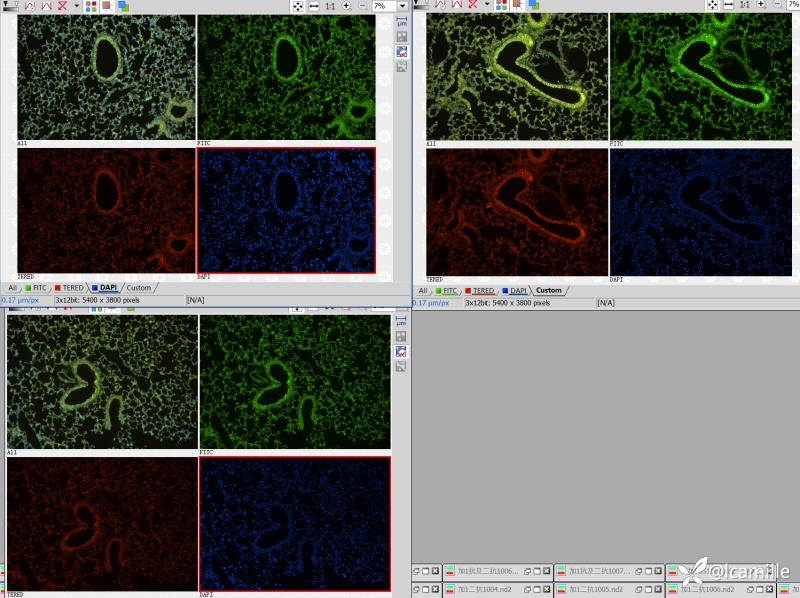Click auto-scale curve icon in top-left window
The height and width of the screenshot is (598, 800).
click(30, 6)
